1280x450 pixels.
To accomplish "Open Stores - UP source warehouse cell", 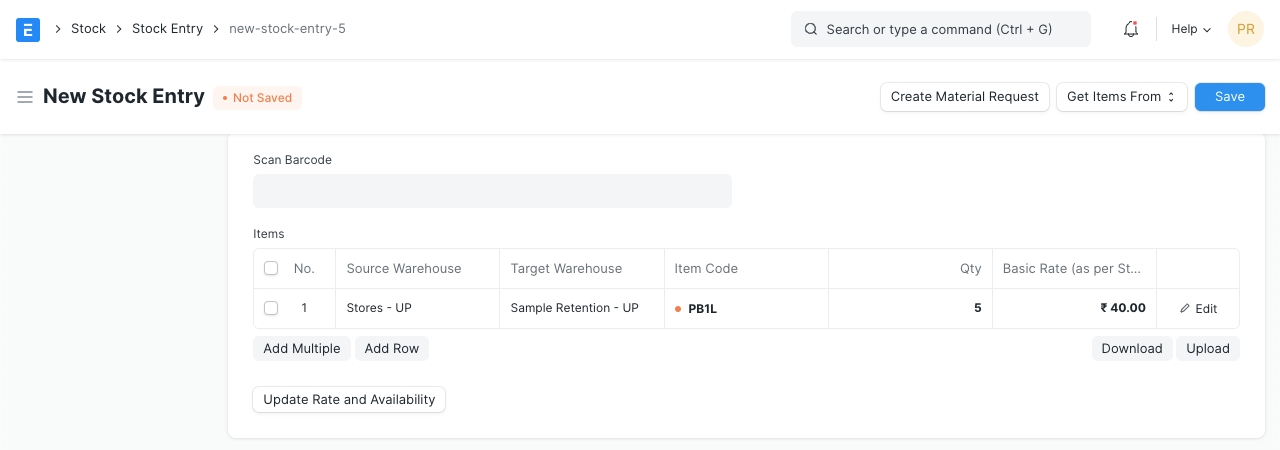I will click(417, 308).
